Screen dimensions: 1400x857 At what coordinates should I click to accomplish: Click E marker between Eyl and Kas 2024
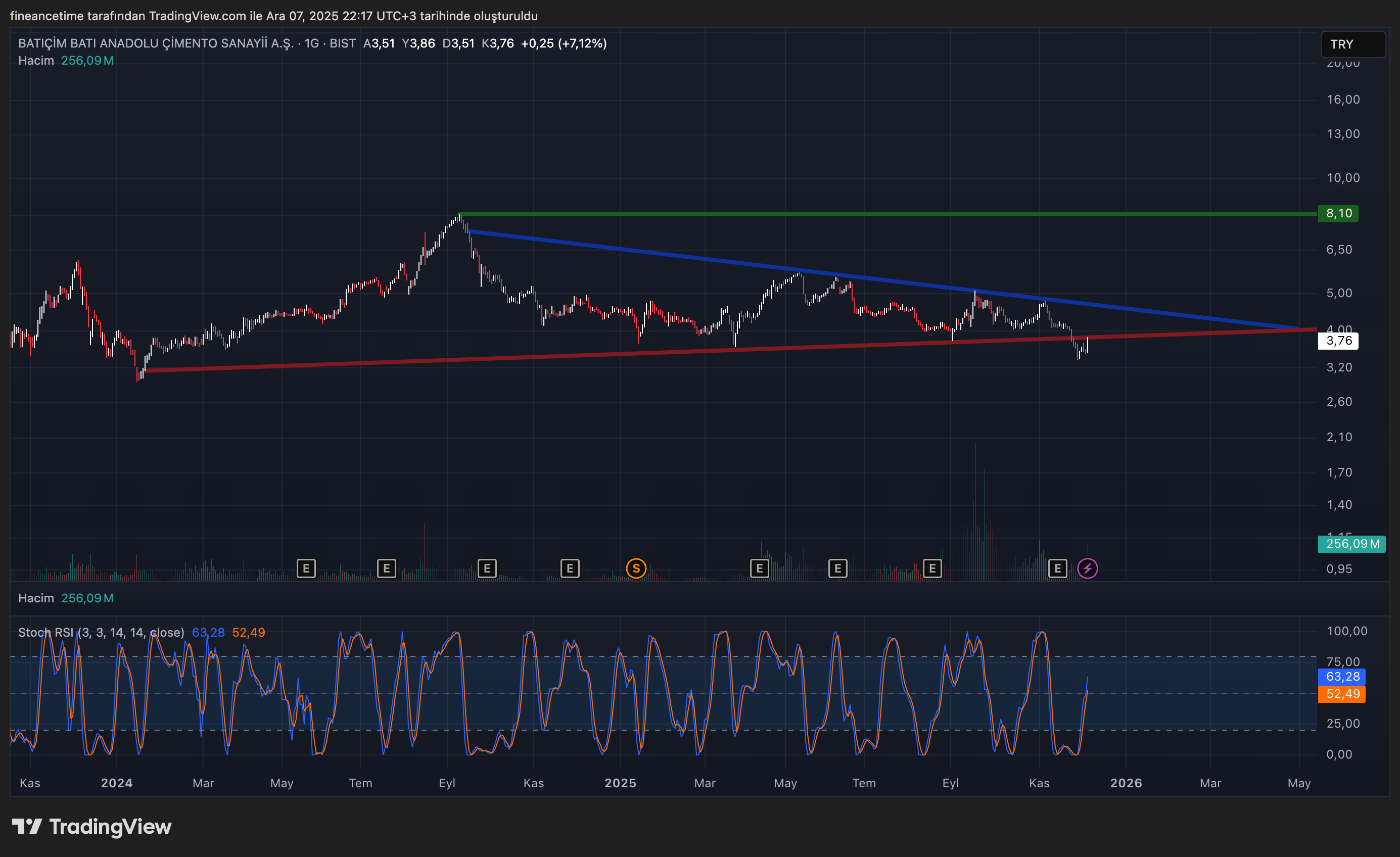487,568
